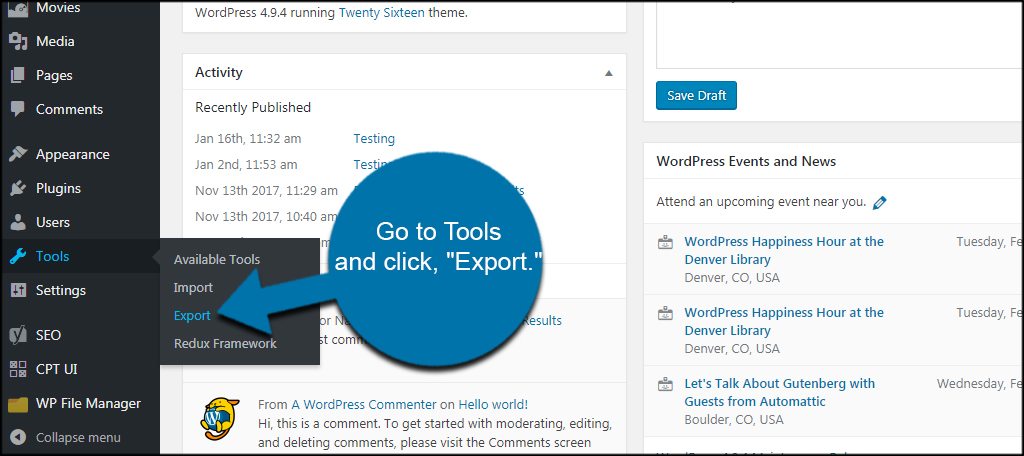This screenshot has width=1024, height=456.
Task: Open the Pages menu
Action: [x=54, y=75]
